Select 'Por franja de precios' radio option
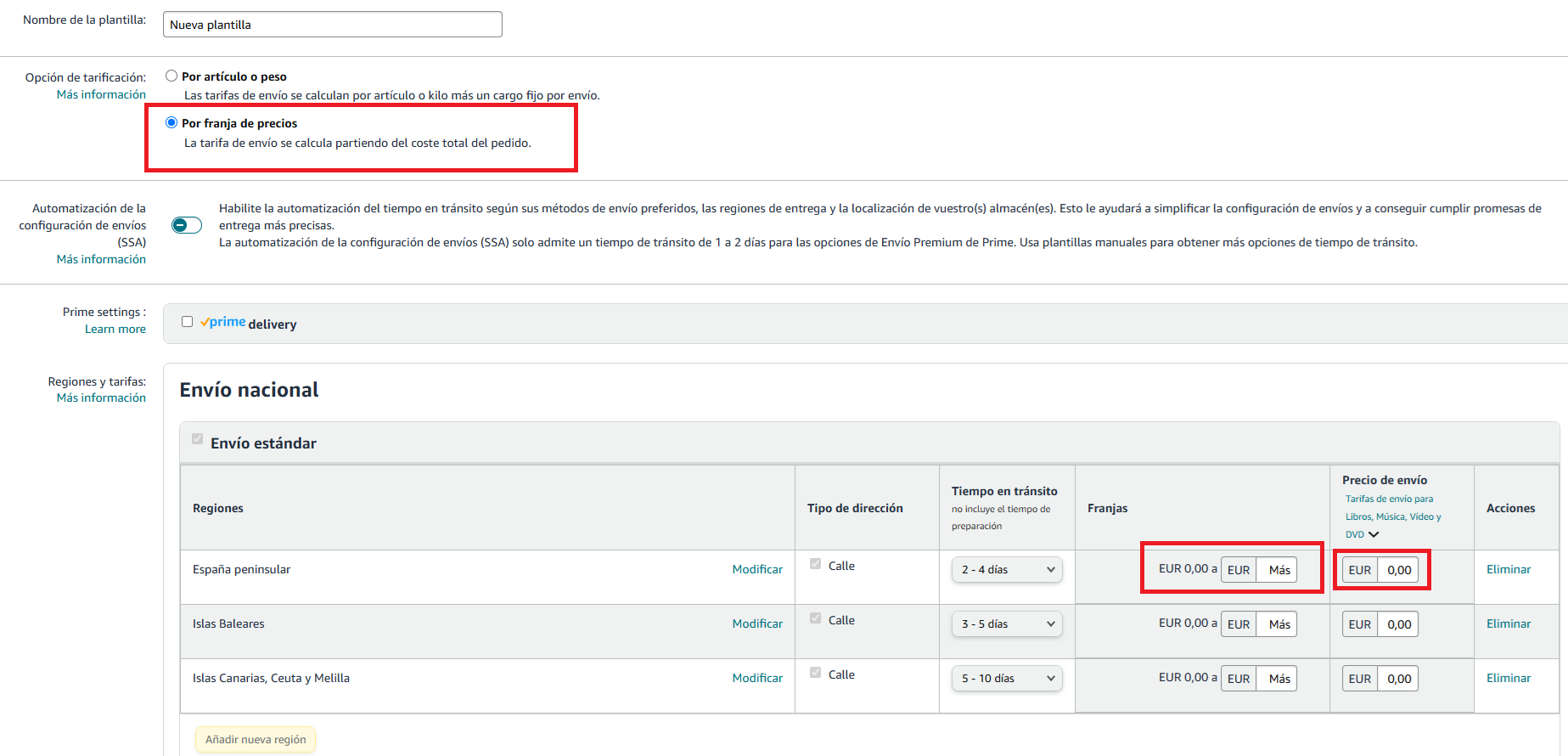The height and width of the screenshot is (756, 1568). (x=171, y=122)
